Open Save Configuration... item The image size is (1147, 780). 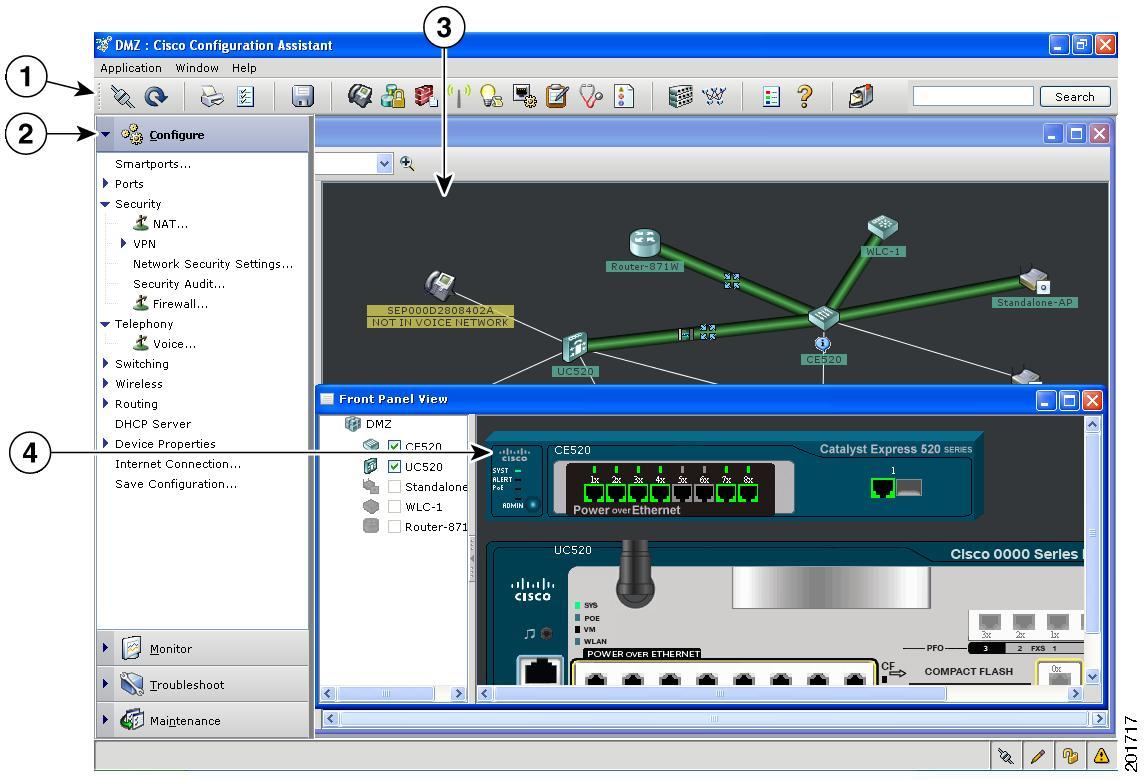(x=176, y=484)
